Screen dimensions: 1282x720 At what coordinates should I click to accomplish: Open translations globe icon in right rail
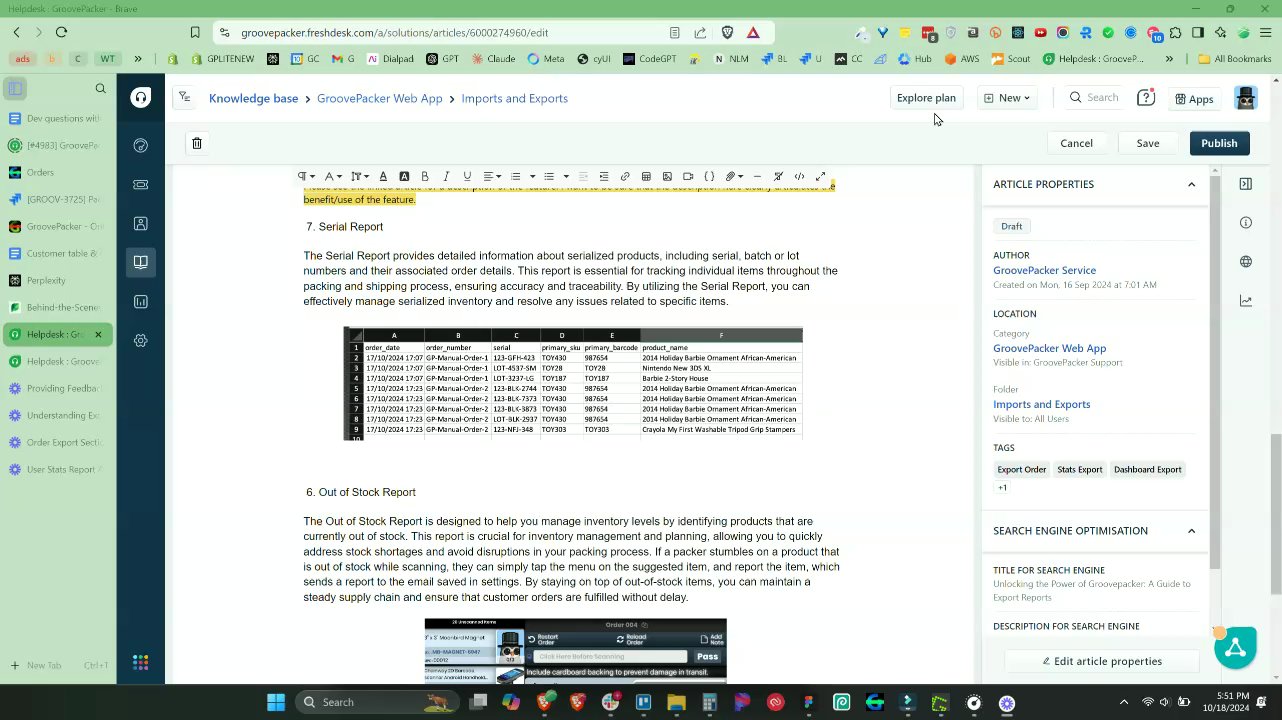pos(1245,261)
